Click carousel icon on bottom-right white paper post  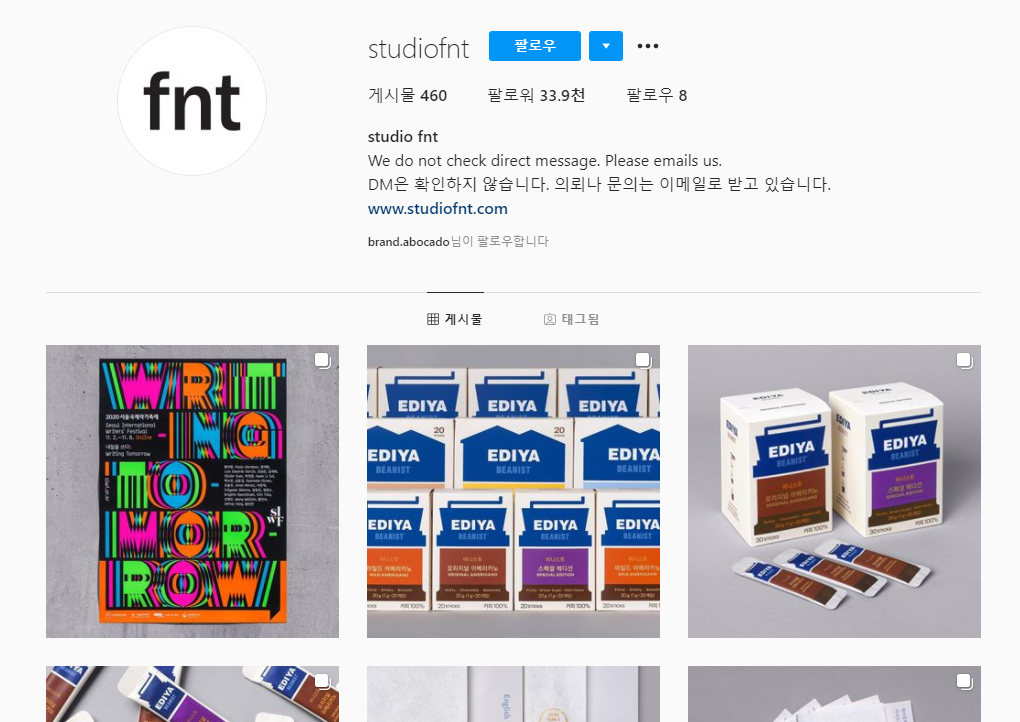[x=963, y=680]
